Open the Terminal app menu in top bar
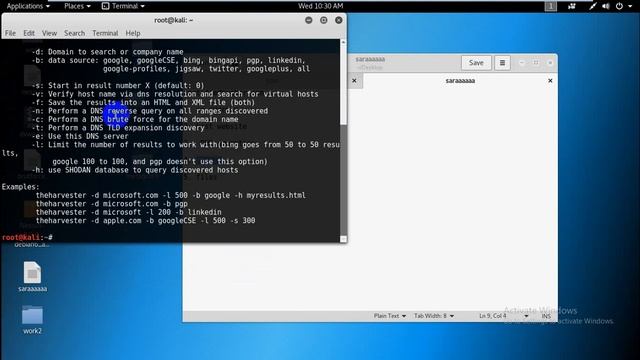This screenshot has height=360, width=640. click(123, 6)
